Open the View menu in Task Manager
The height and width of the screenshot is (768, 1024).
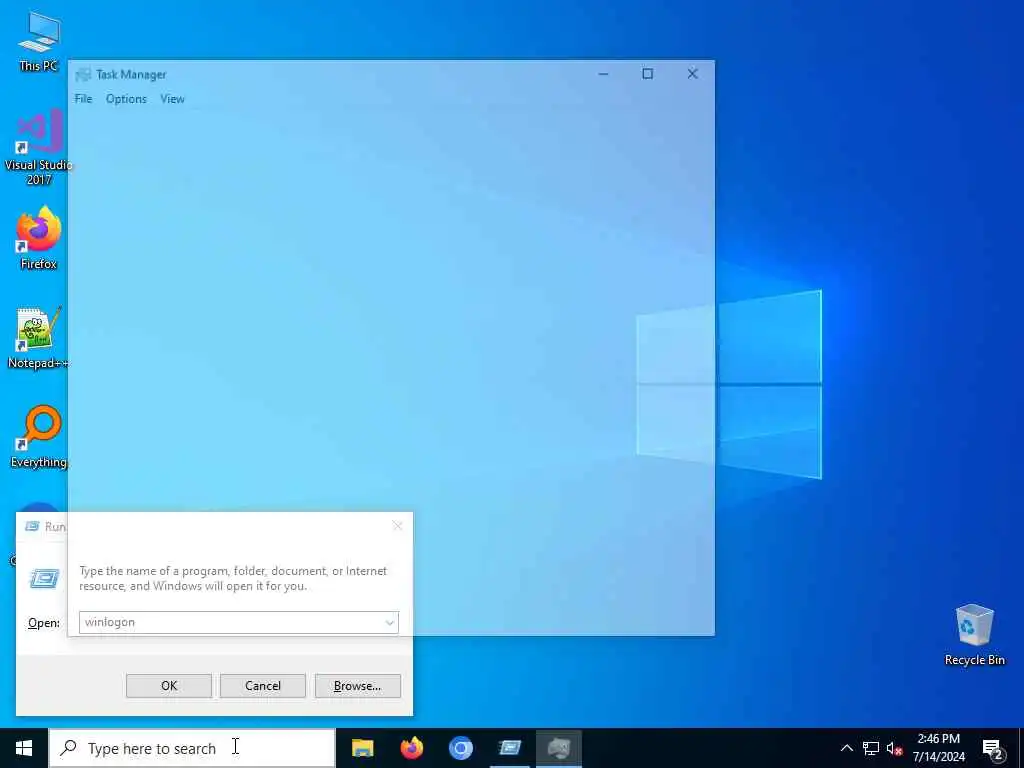point(172,99)
